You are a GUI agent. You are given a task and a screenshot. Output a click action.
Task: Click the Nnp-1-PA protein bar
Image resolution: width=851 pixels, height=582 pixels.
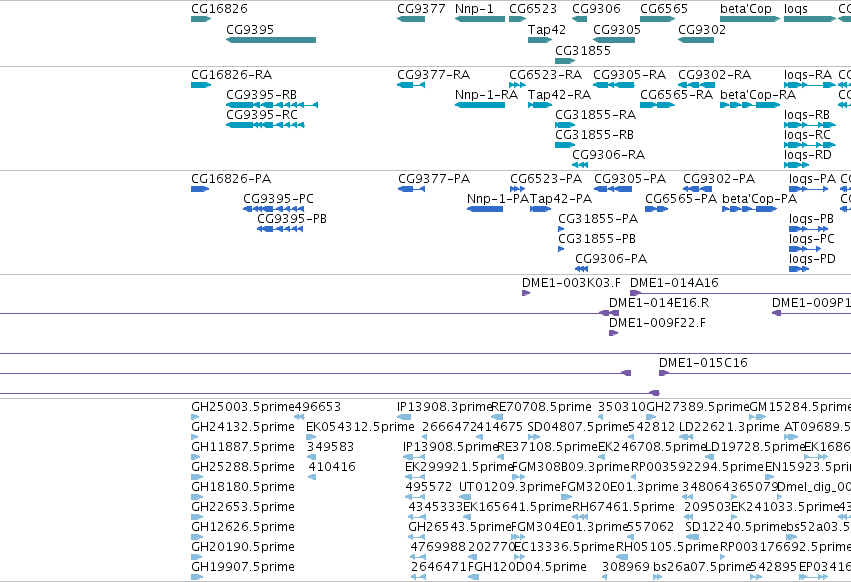485,209
